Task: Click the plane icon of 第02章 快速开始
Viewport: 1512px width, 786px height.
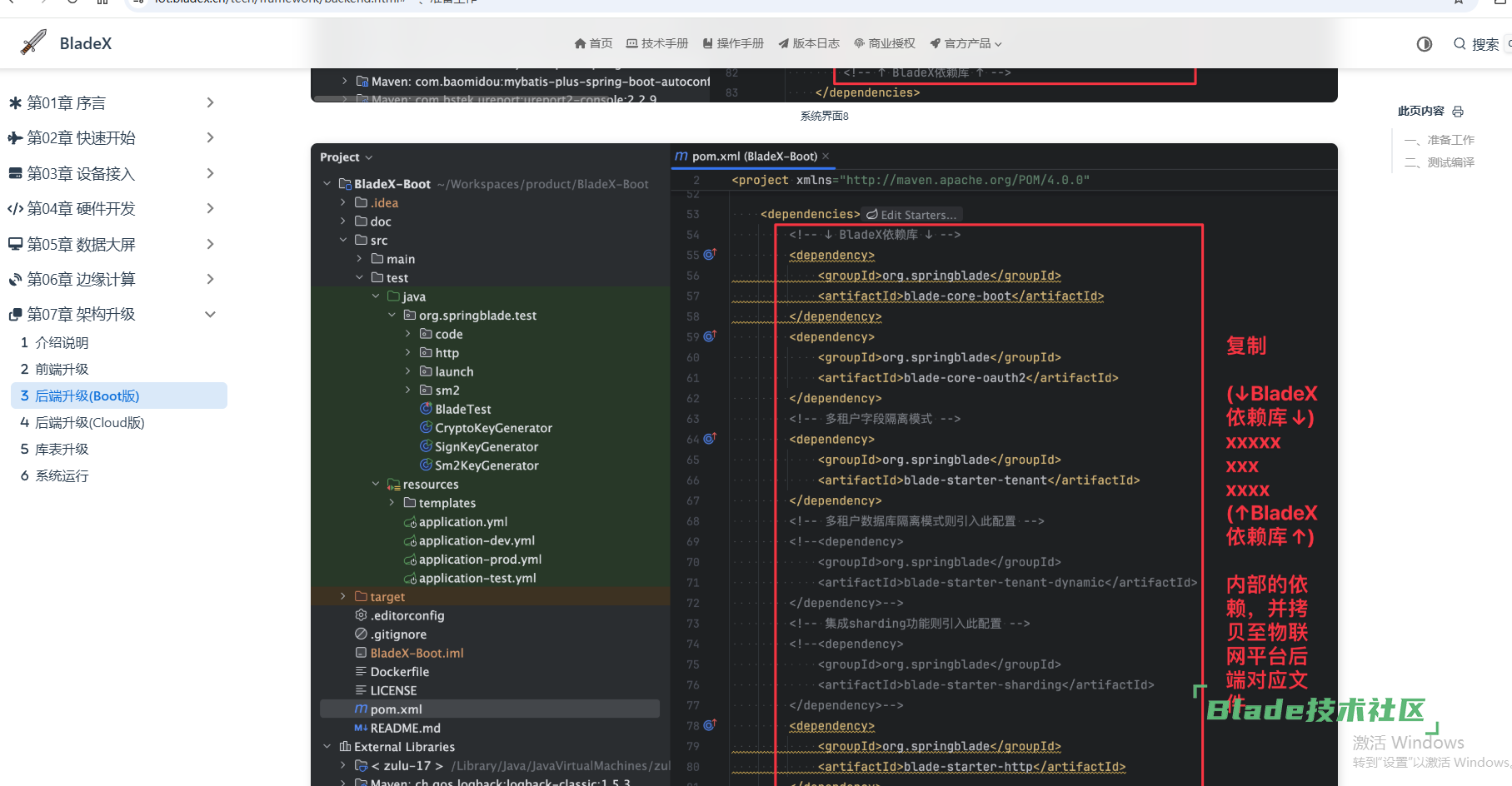Action: tap(15, 138)
